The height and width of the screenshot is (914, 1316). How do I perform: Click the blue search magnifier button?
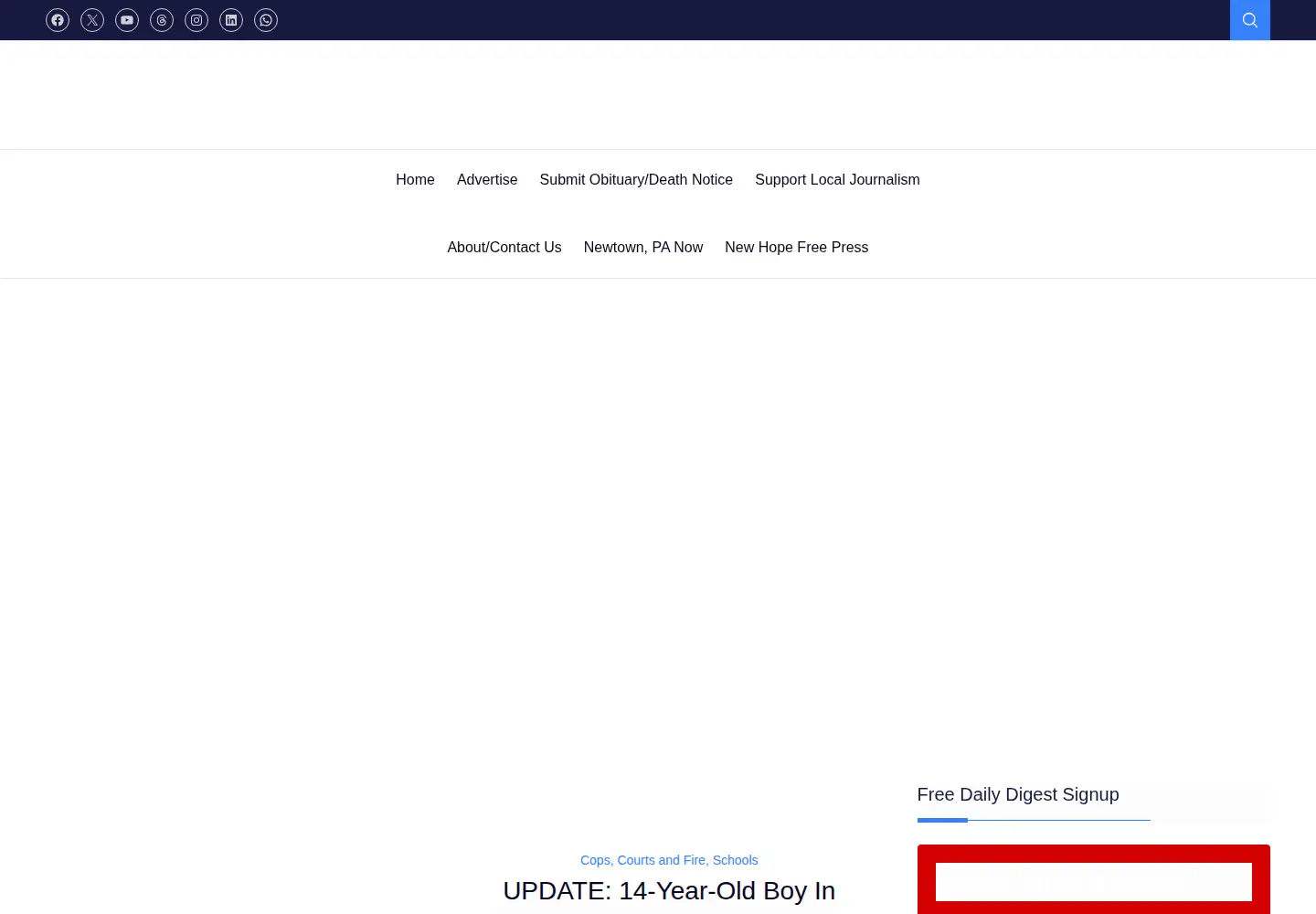point(1250,20)
